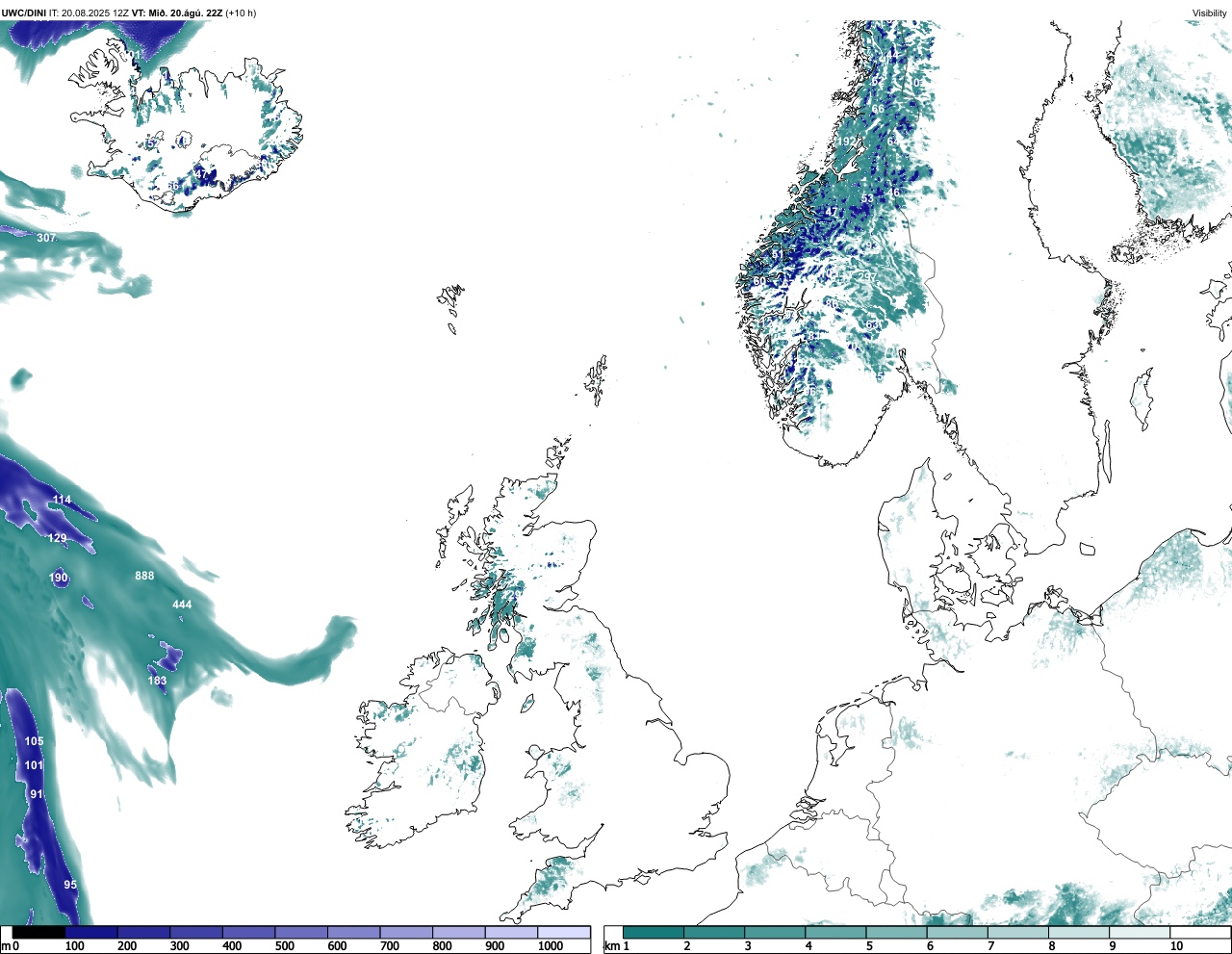Click the 'UWC/DINI' model label
The image size is (1232, 954).
point(24,13)
